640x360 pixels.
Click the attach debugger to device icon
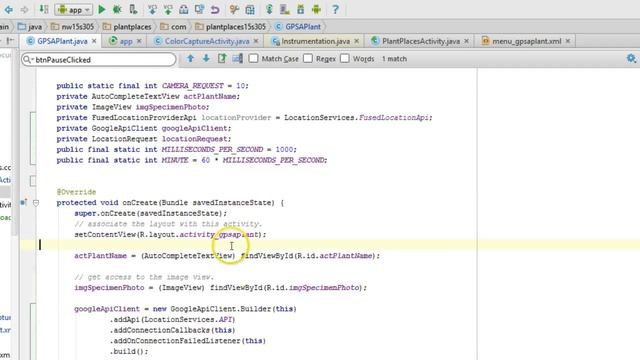[x=133, y=9]
